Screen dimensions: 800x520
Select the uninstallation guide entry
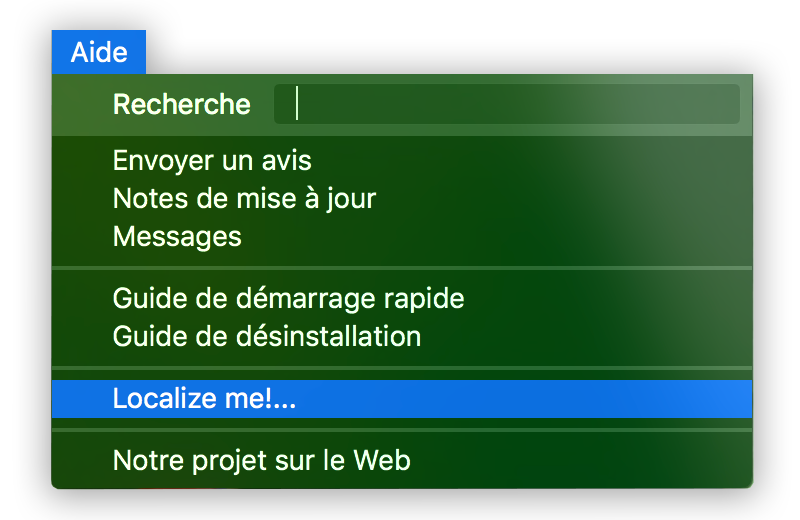click(x=266, y=336)
